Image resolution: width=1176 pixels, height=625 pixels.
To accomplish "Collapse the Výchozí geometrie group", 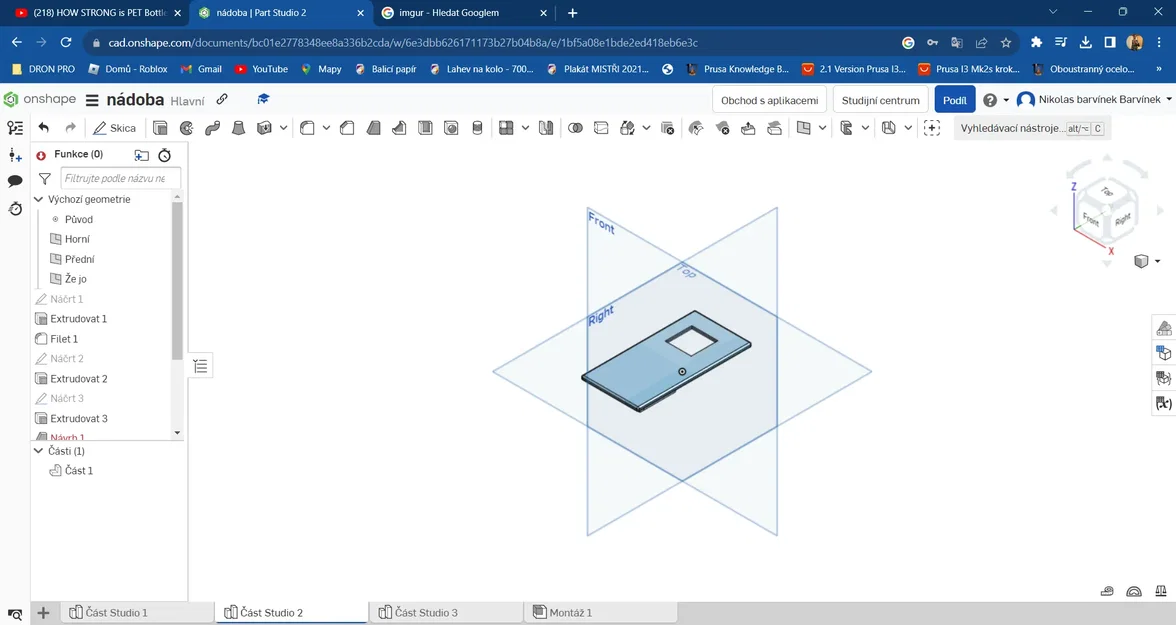I will tap(39, 199).
